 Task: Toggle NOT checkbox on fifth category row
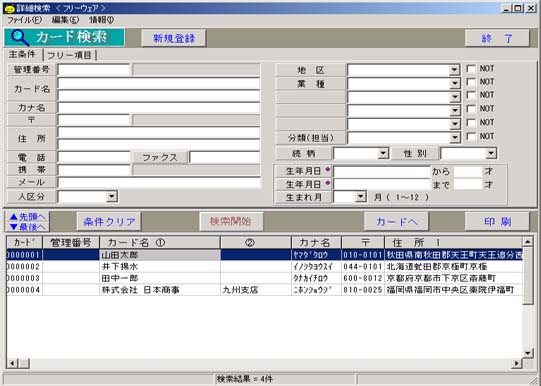point(471,122)
